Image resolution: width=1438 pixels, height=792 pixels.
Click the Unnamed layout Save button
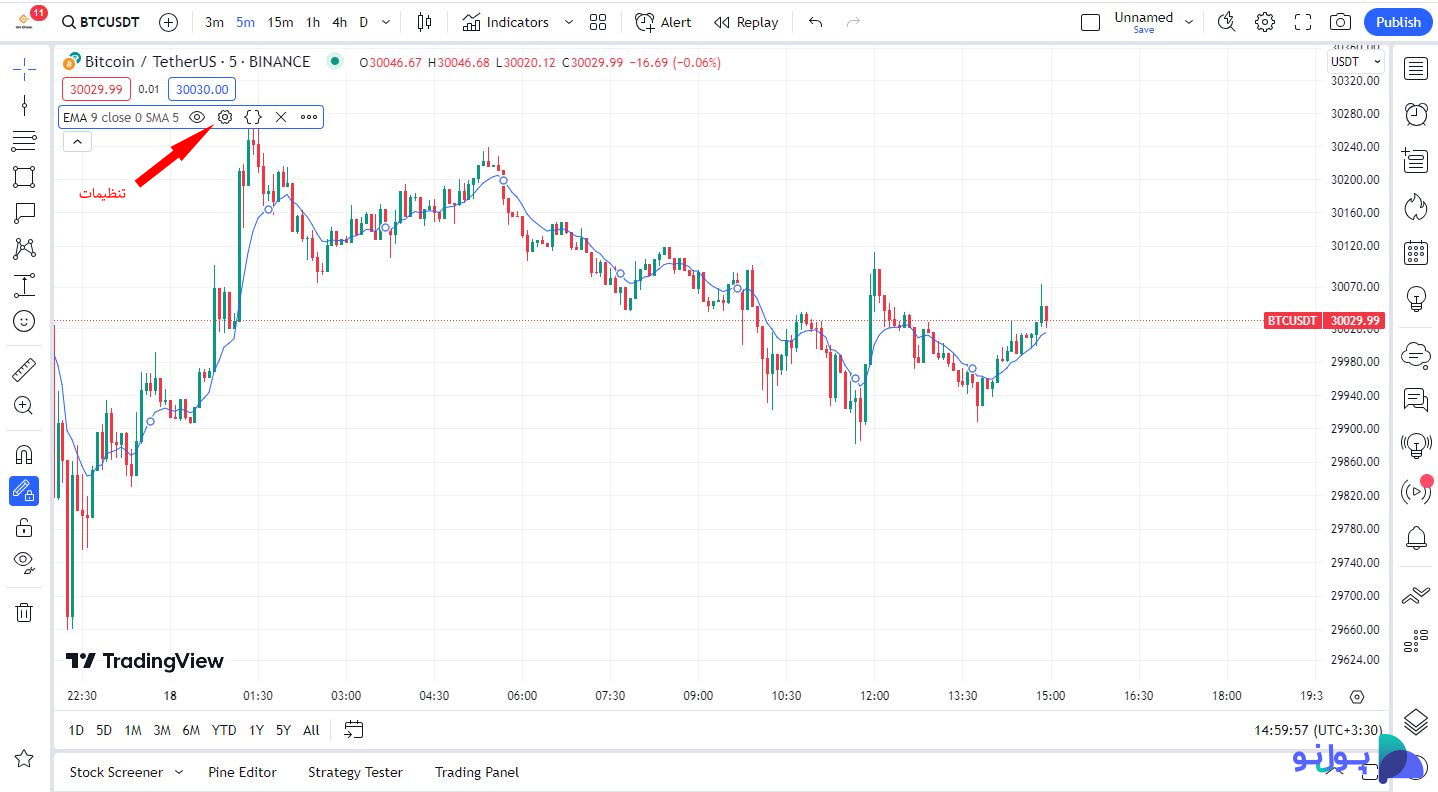coord(1144,30)
